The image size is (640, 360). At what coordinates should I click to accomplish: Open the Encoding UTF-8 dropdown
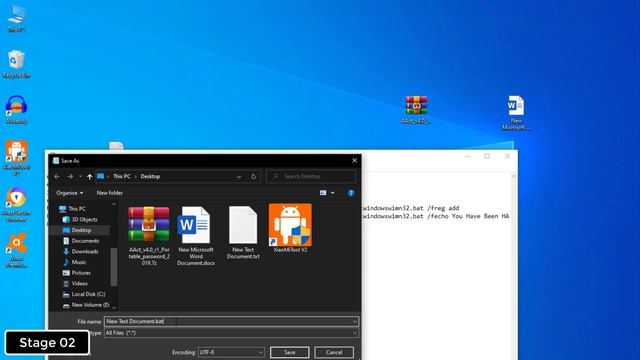tap(231, 352)
